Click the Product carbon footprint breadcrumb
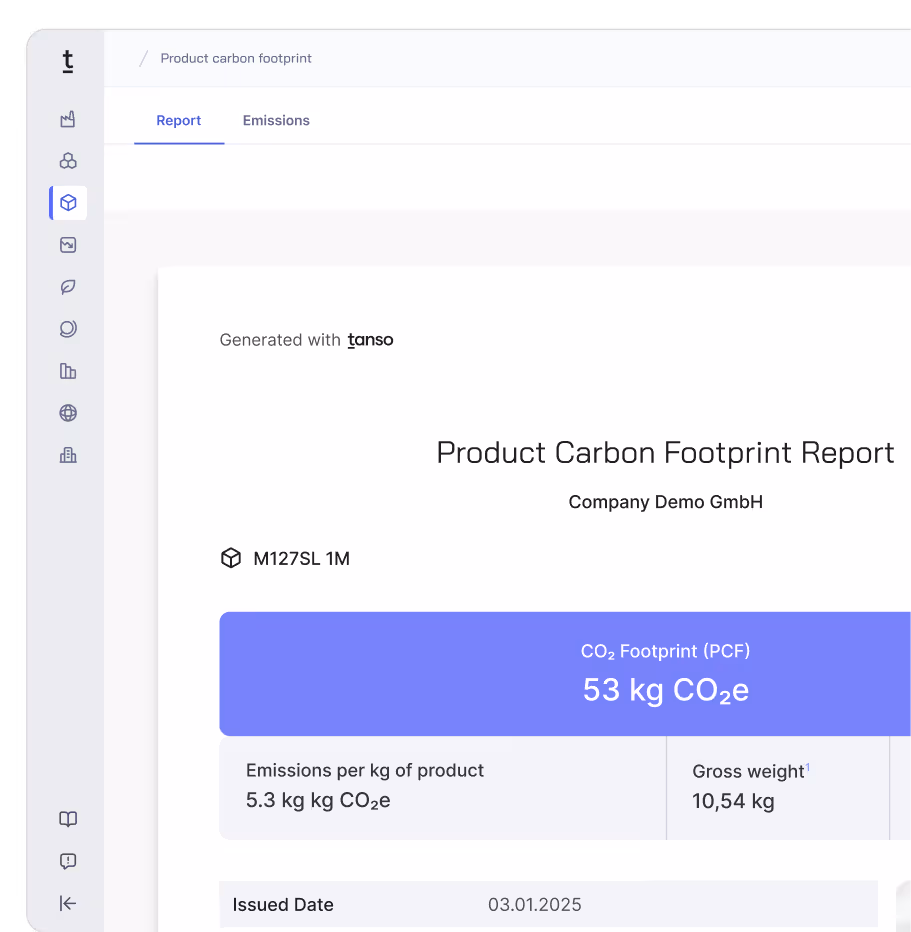The image size is (911, 932). pos(236,58)
